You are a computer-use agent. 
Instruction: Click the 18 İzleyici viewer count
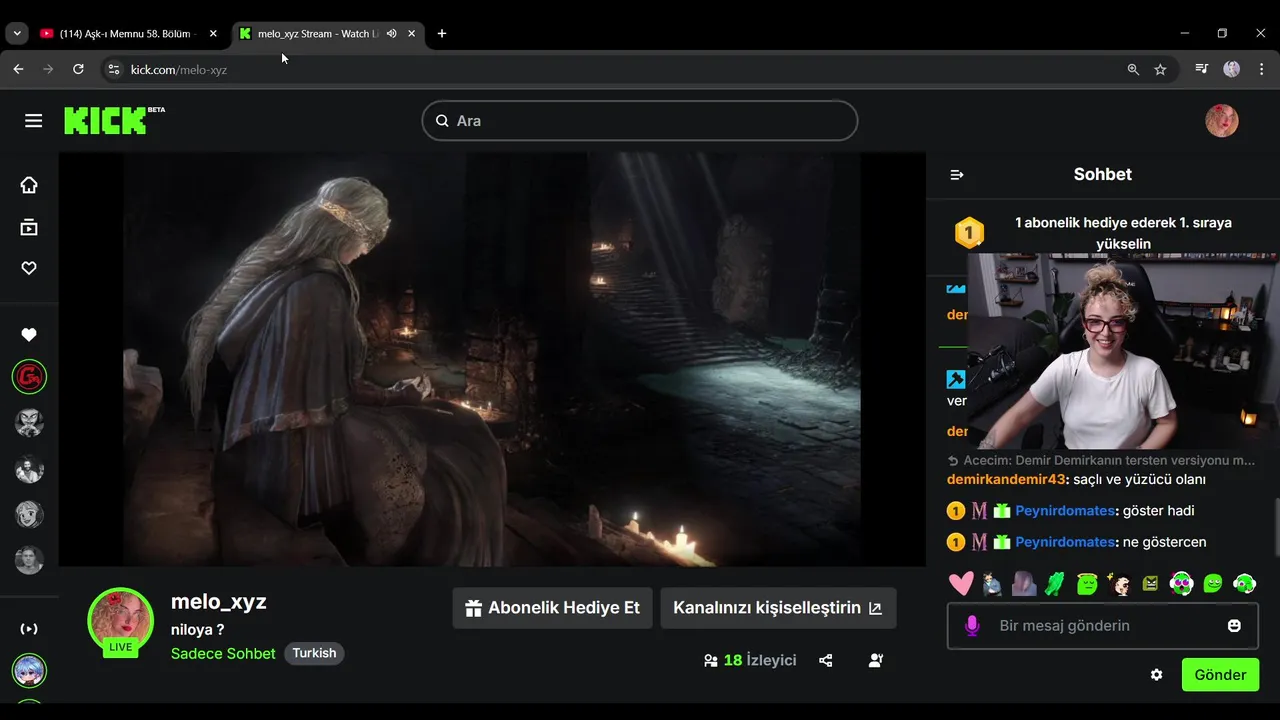750,661
